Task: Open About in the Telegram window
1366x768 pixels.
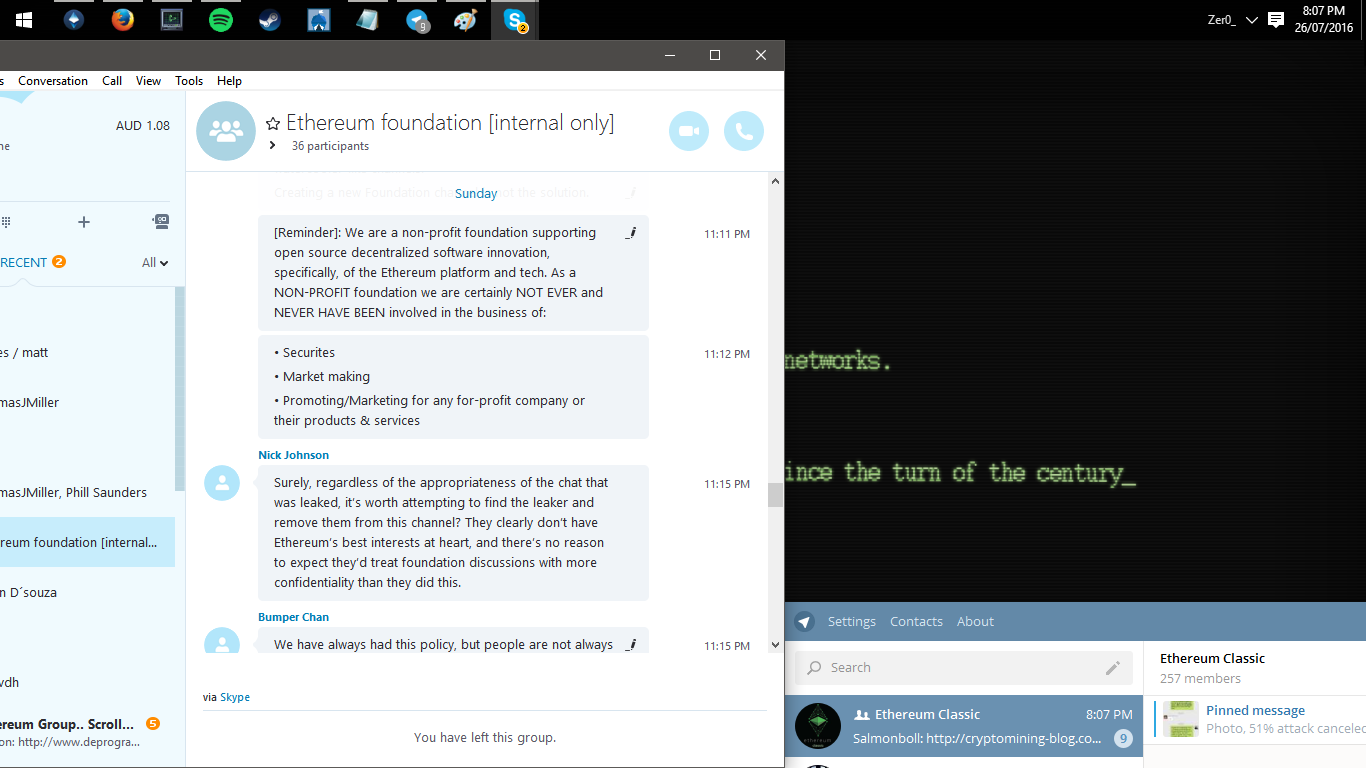Action: pos(975,622)
